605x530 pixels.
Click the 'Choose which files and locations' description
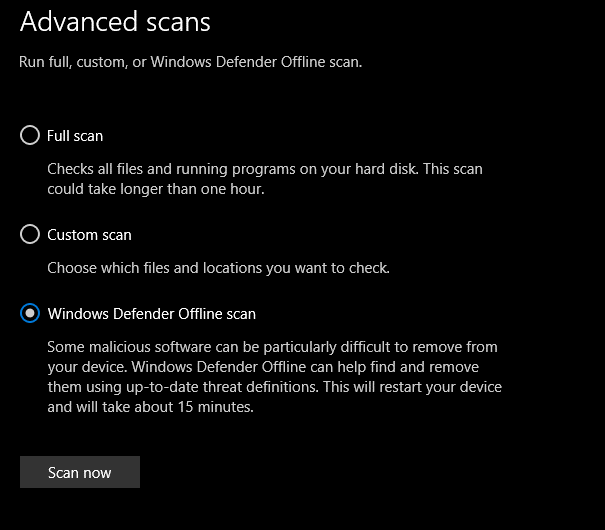coord(218,268)
